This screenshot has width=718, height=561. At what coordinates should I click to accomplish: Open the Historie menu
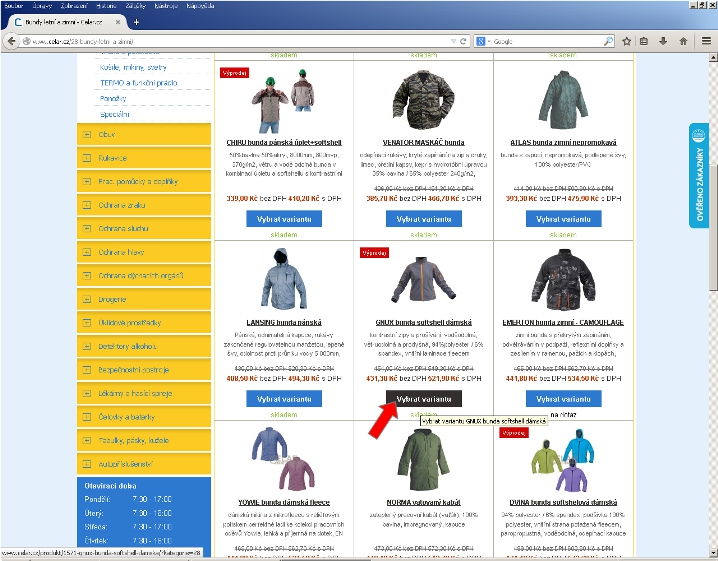(106, 6)
